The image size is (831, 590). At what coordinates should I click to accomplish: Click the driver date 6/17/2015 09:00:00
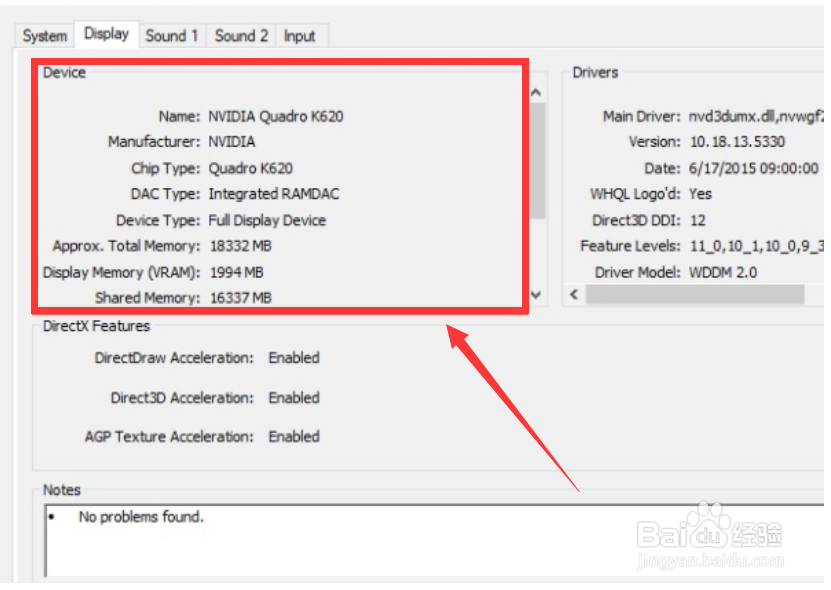point(754,168)
